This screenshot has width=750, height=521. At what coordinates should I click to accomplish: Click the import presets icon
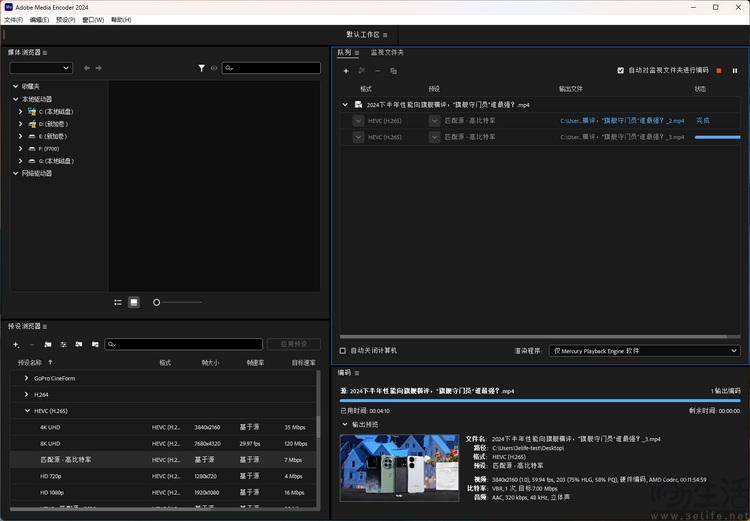coord(79,344)
